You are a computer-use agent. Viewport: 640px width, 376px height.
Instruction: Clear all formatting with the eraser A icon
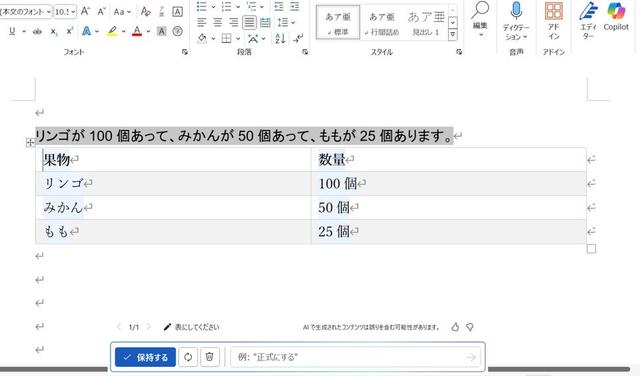(x=145, y=12)
